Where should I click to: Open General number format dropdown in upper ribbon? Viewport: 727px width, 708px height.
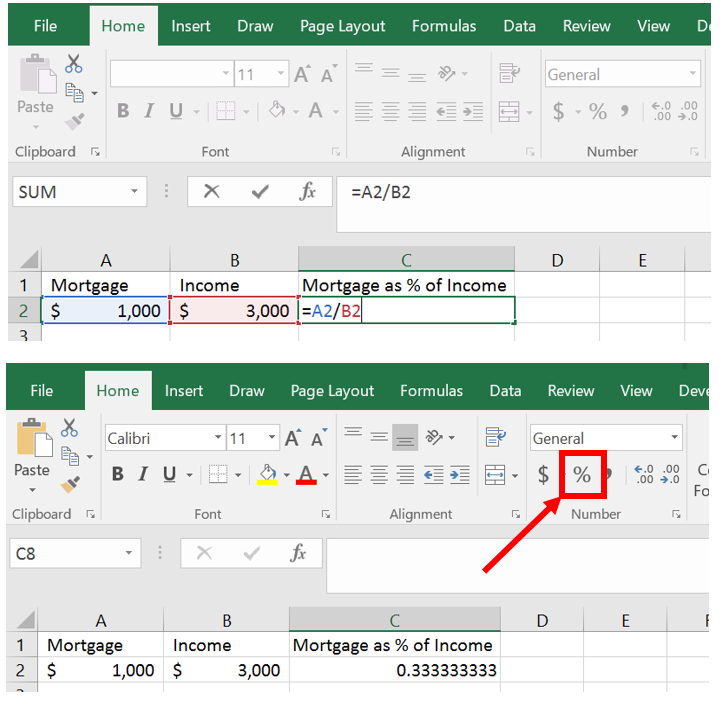click(692, 73)
